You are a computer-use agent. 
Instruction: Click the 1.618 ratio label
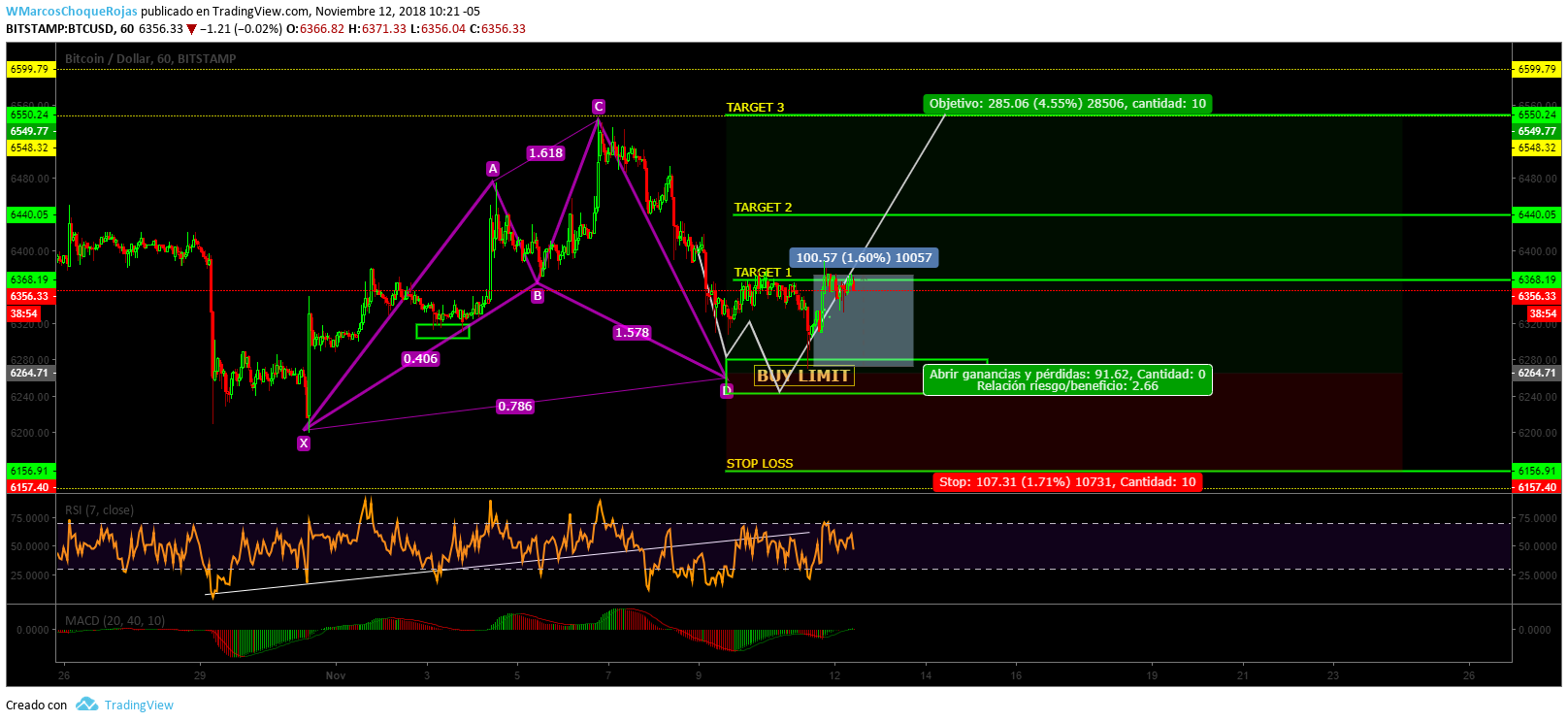(545, 153)
